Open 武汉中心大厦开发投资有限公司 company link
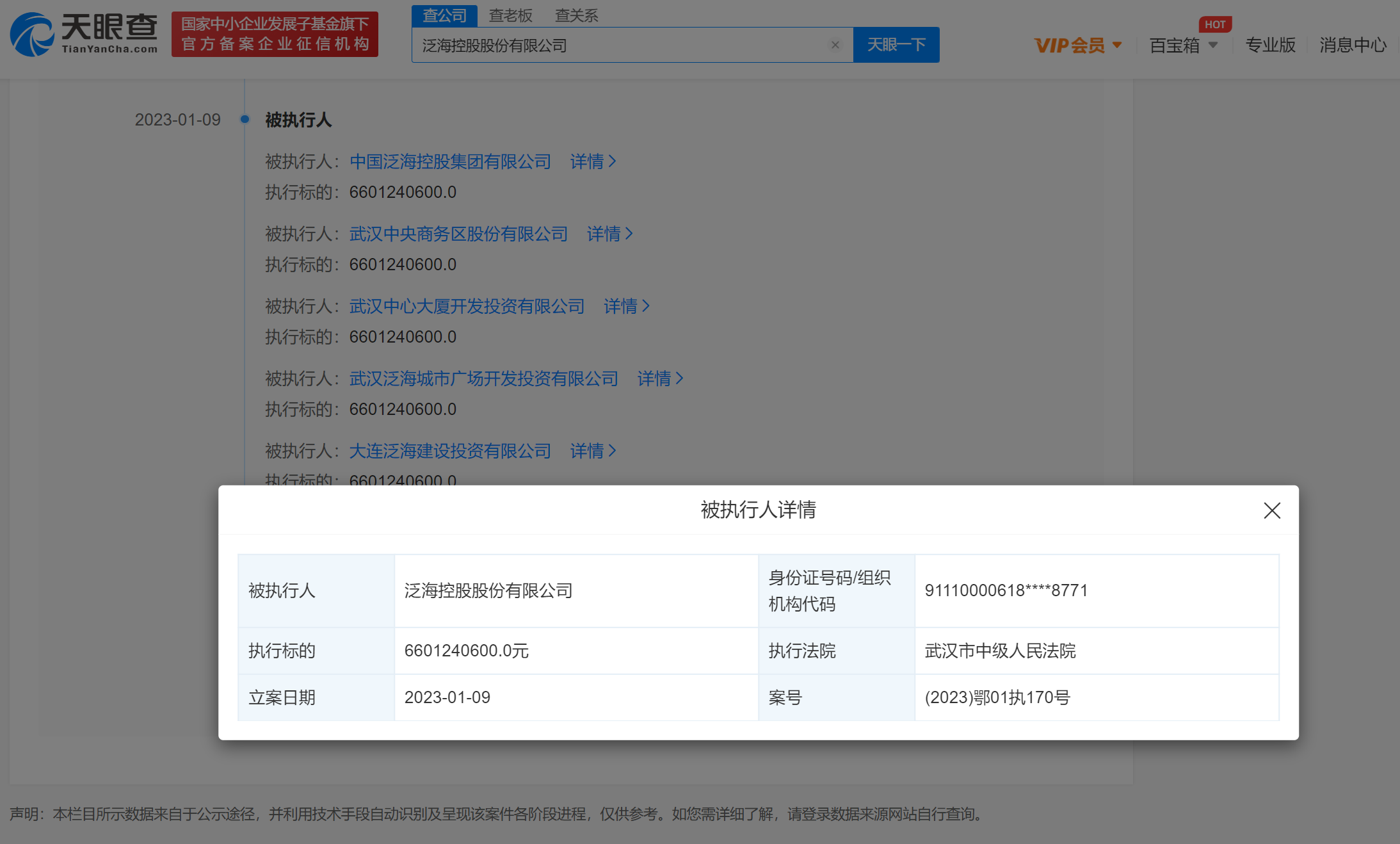This screenshot has height=844, width=1400. coord(465,306)
